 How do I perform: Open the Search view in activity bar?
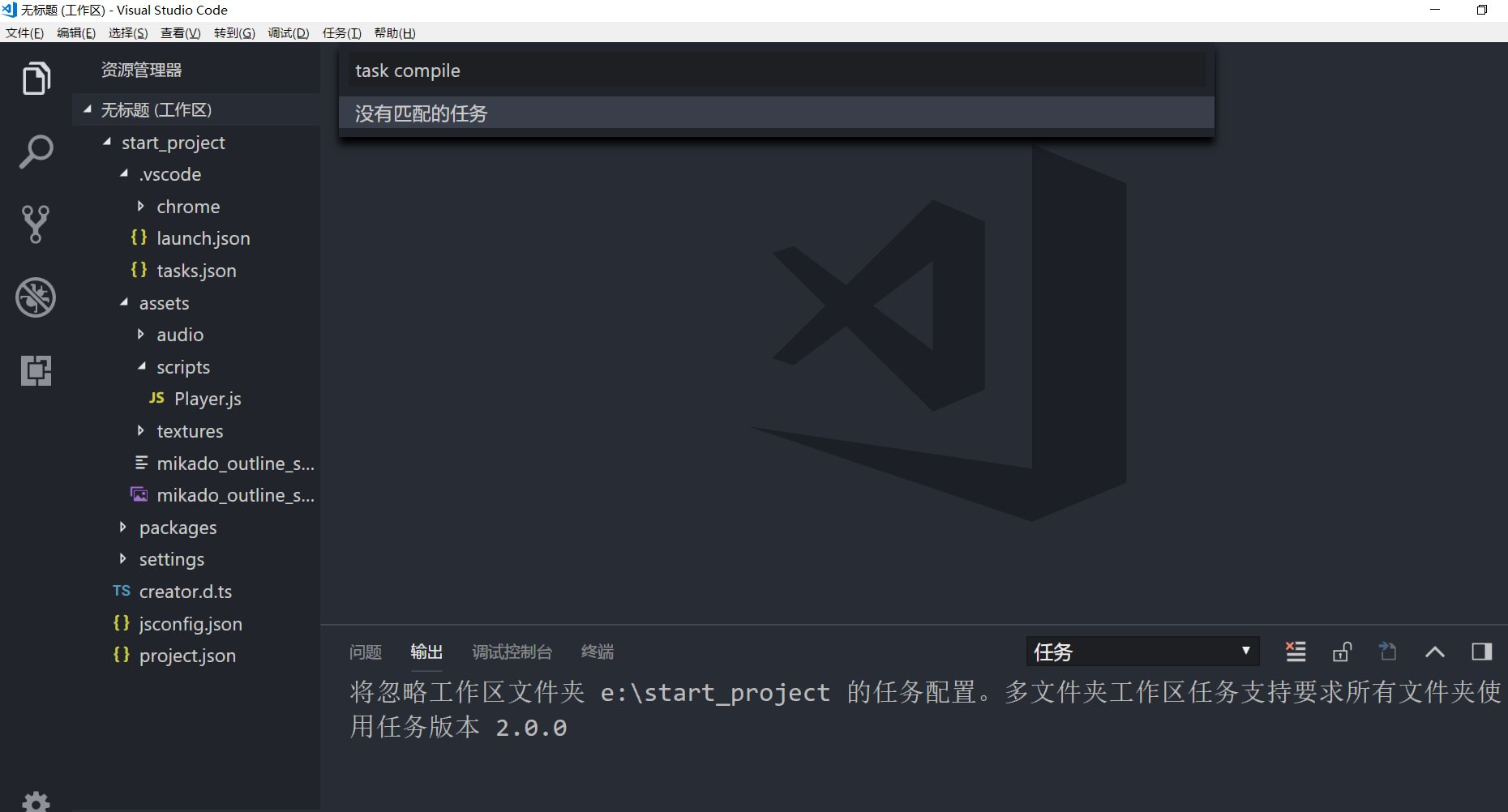tap(36, 152)
